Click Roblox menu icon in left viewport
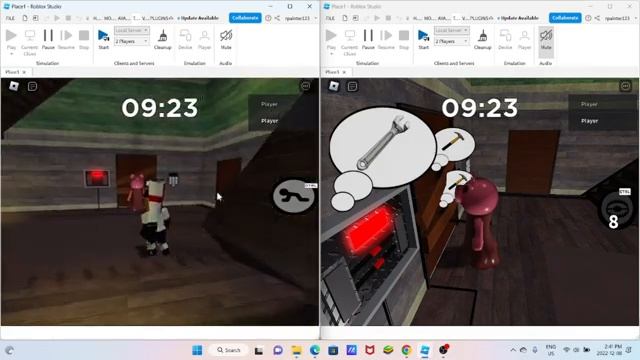The height and width of the screenshot is (360, 640). [x=14, y=86]
